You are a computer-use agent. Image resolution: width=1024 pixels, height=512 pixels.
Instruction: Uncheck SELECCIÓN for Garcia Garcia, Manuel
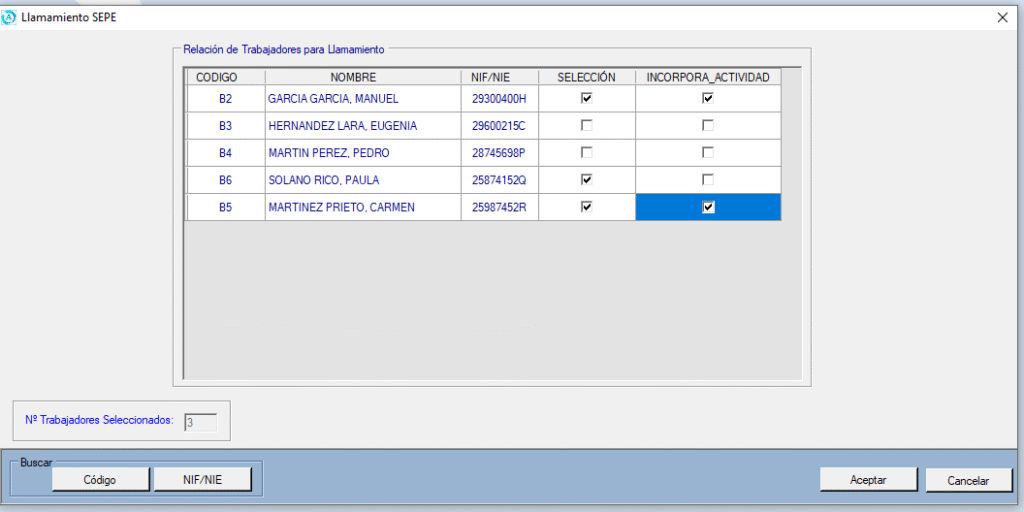coord(587,98)
